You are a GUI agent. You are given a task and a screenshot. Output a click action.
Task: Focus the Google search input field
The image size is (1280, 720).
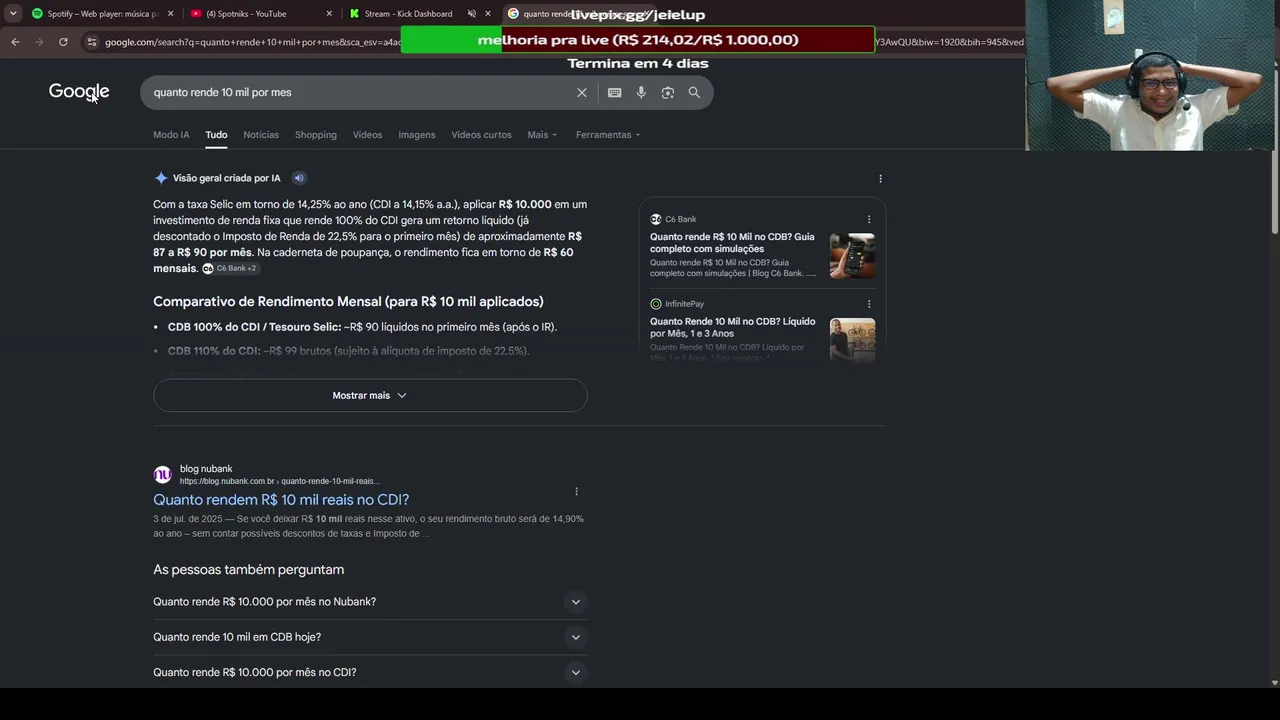(x=360, y=93)
